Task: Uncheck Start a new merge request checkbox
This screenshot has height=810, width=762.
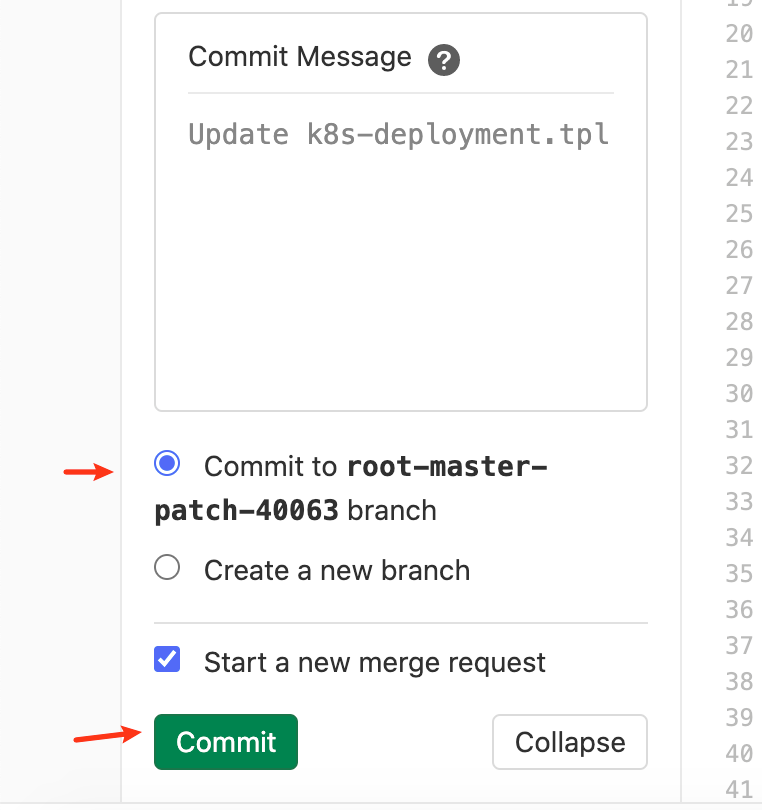Action: tap(168, 660)
